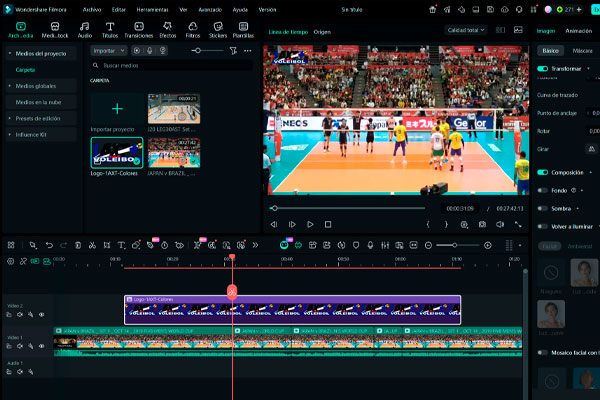Click the undo arrow in timeline toolbar
Image resolution: width=600 pixels, height=400 pixels.
tap(49, 245)
